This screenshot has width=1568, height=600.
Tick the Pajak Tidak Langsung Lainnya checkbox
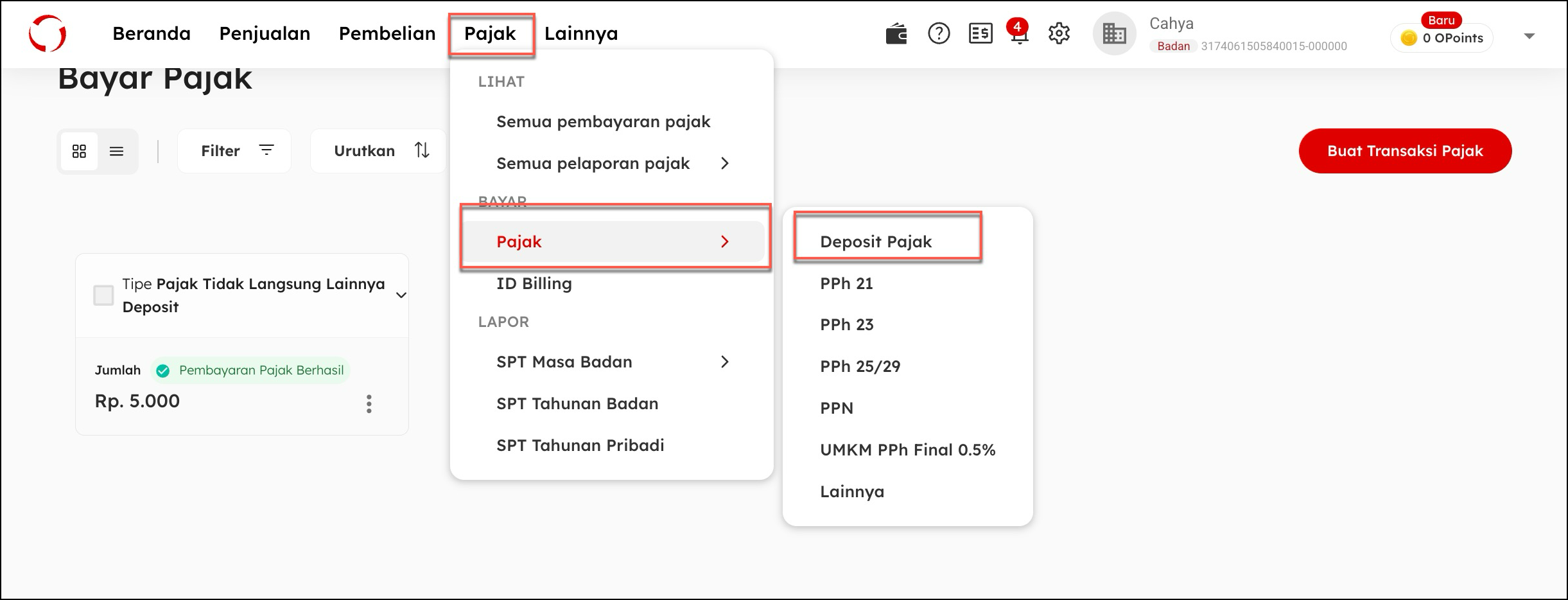(103, 296)
